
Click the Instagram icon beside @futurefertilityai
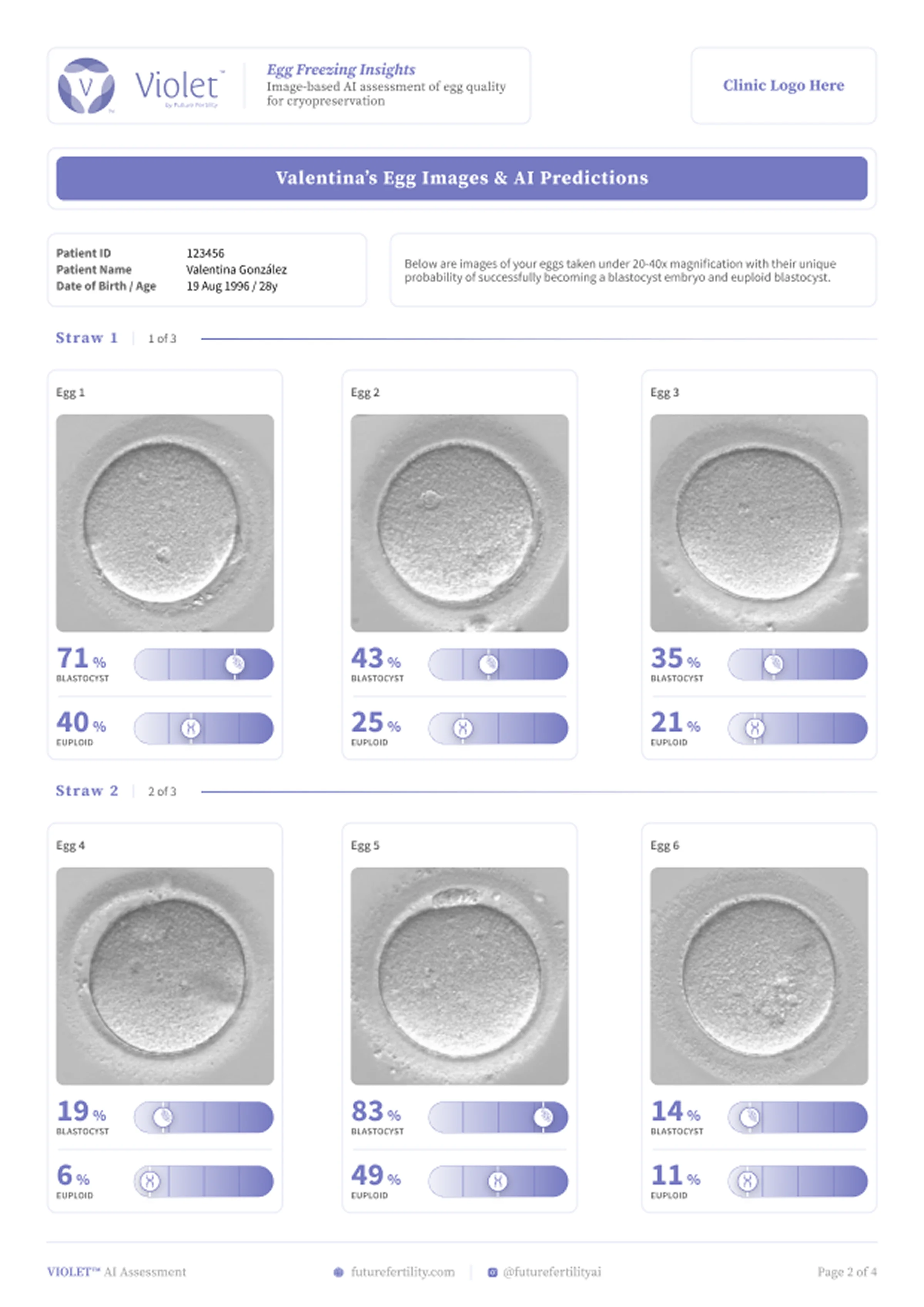click(x=492, y=1272)
